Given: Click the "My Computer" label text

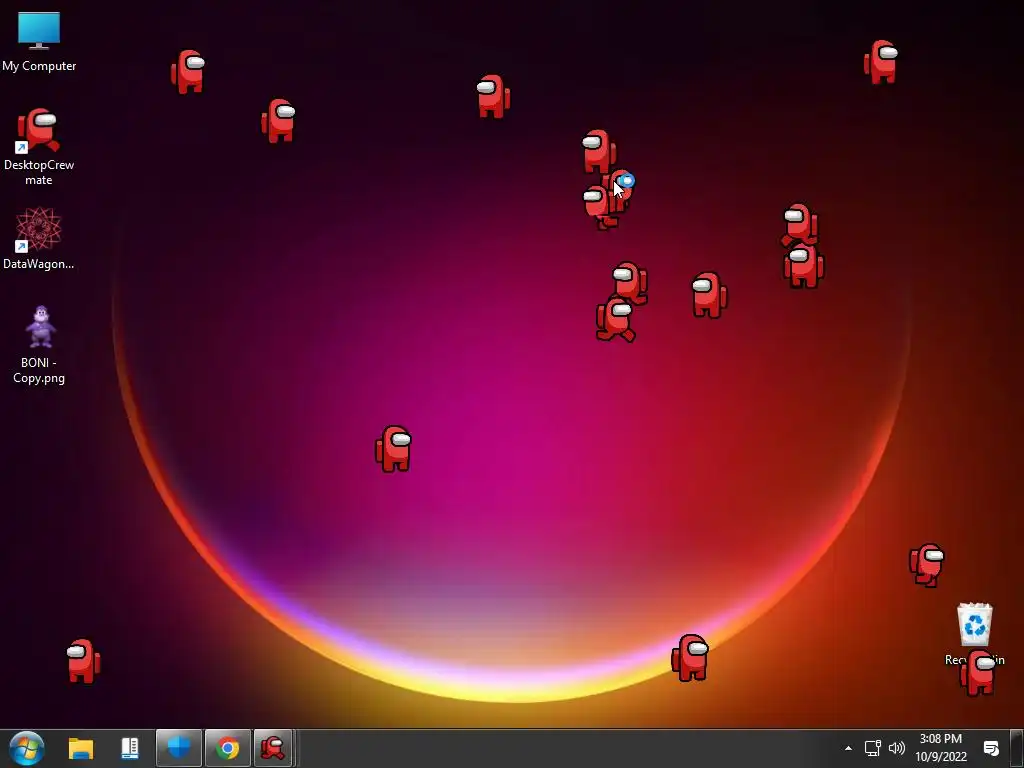Looking at the screenshot, I should pyautogui.click(x=39, y=66).
